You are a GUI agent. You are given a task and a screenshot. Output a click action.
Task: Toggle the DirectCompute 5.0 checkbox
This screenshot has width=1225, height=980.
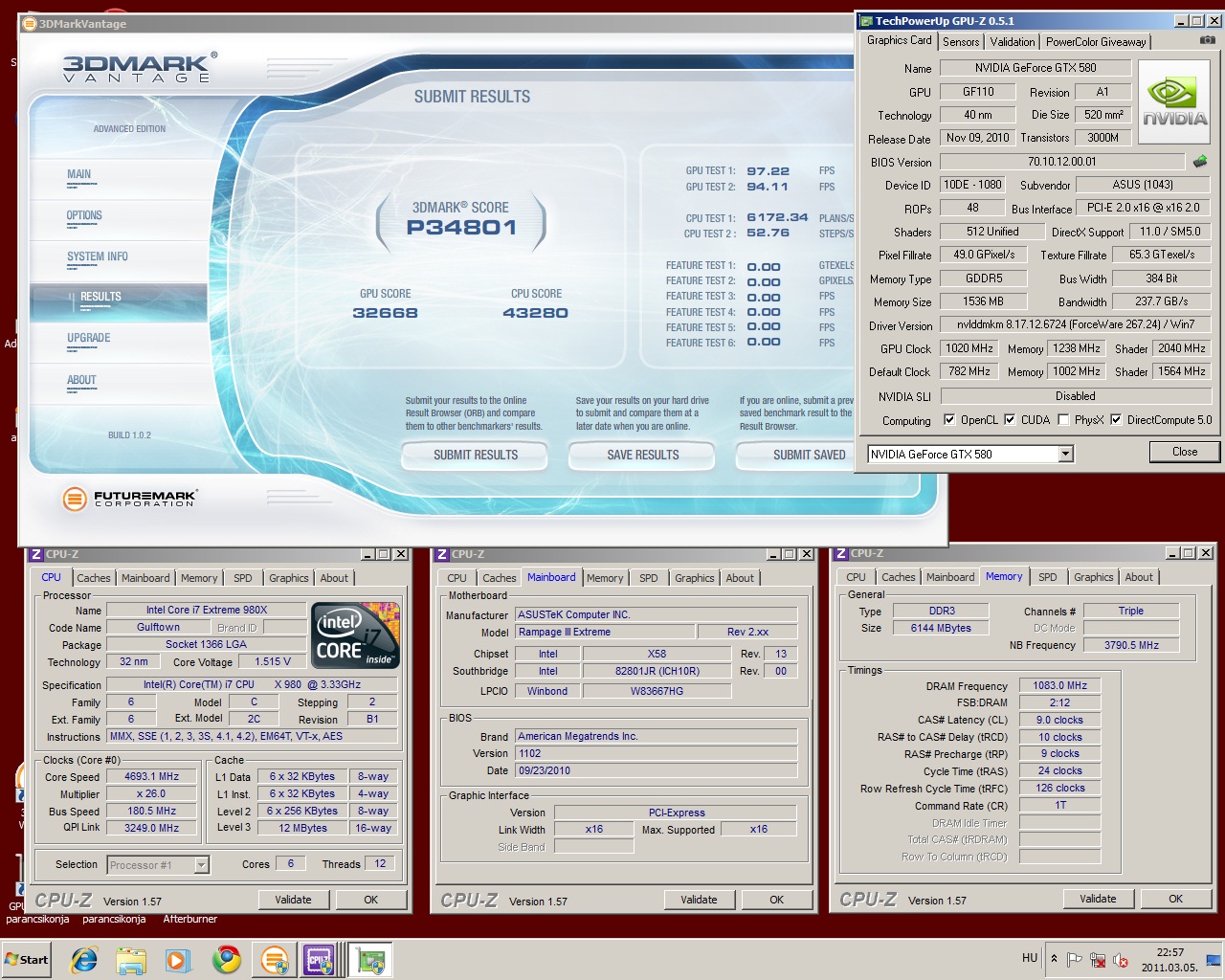click(1116, 419)
